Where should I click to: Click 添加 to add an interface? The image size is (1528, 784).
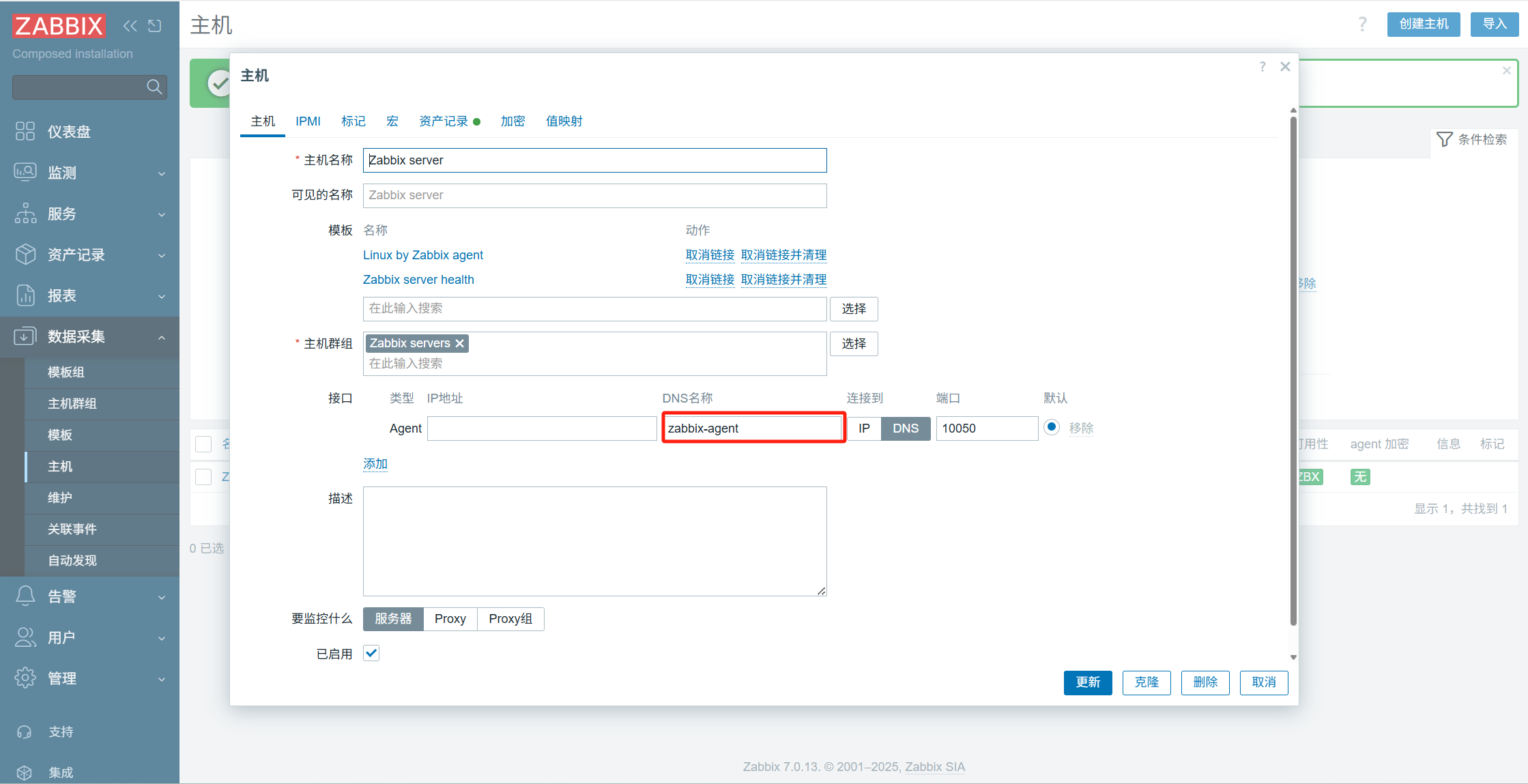tap(375, 464)
